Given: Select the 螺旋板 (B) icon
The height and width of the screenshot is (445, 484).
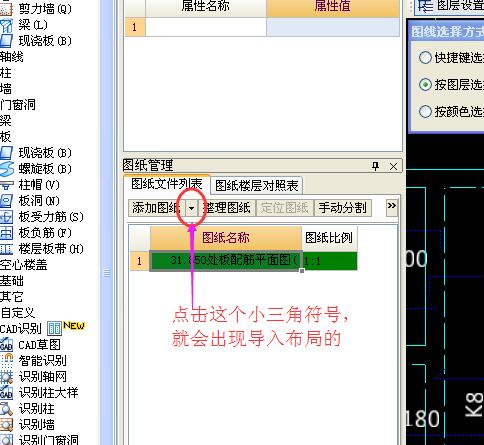Looking at the screenshot, I should coord(7,169).
